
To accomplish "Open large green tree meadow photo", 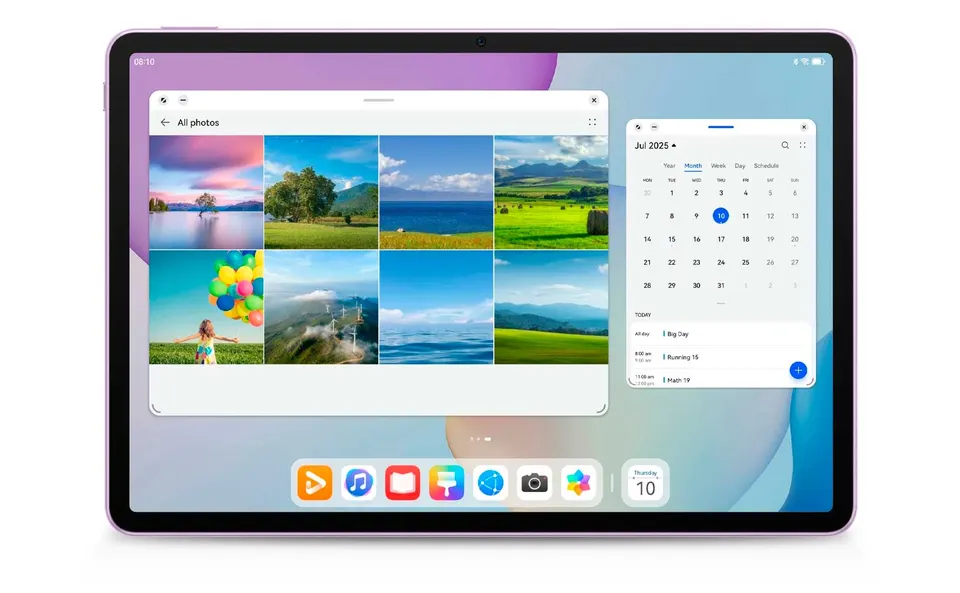I will (x=321, y=192).
